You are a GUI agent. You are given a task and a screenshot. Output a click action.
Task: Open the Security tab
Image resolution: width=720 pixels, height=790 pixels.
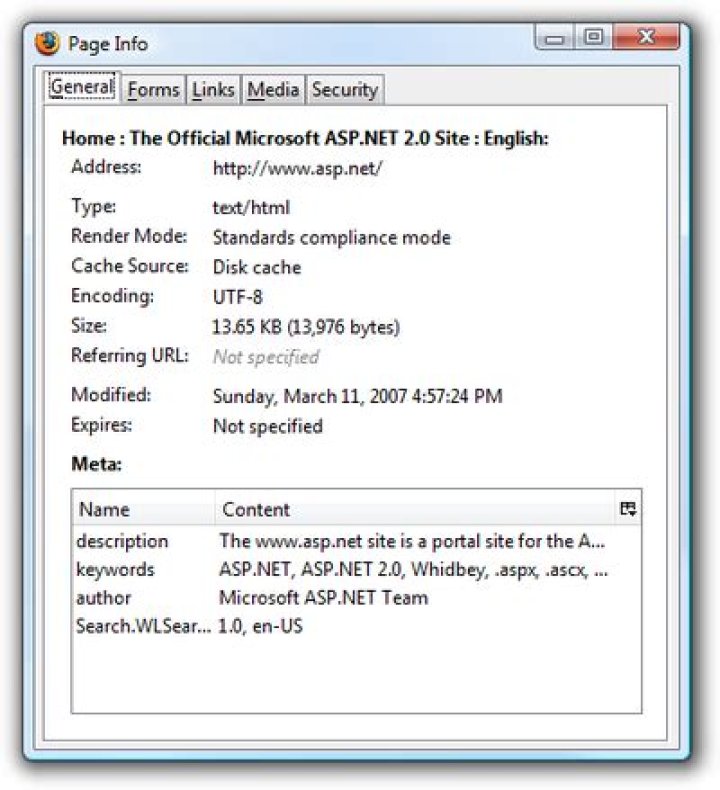tap(345, 90)
